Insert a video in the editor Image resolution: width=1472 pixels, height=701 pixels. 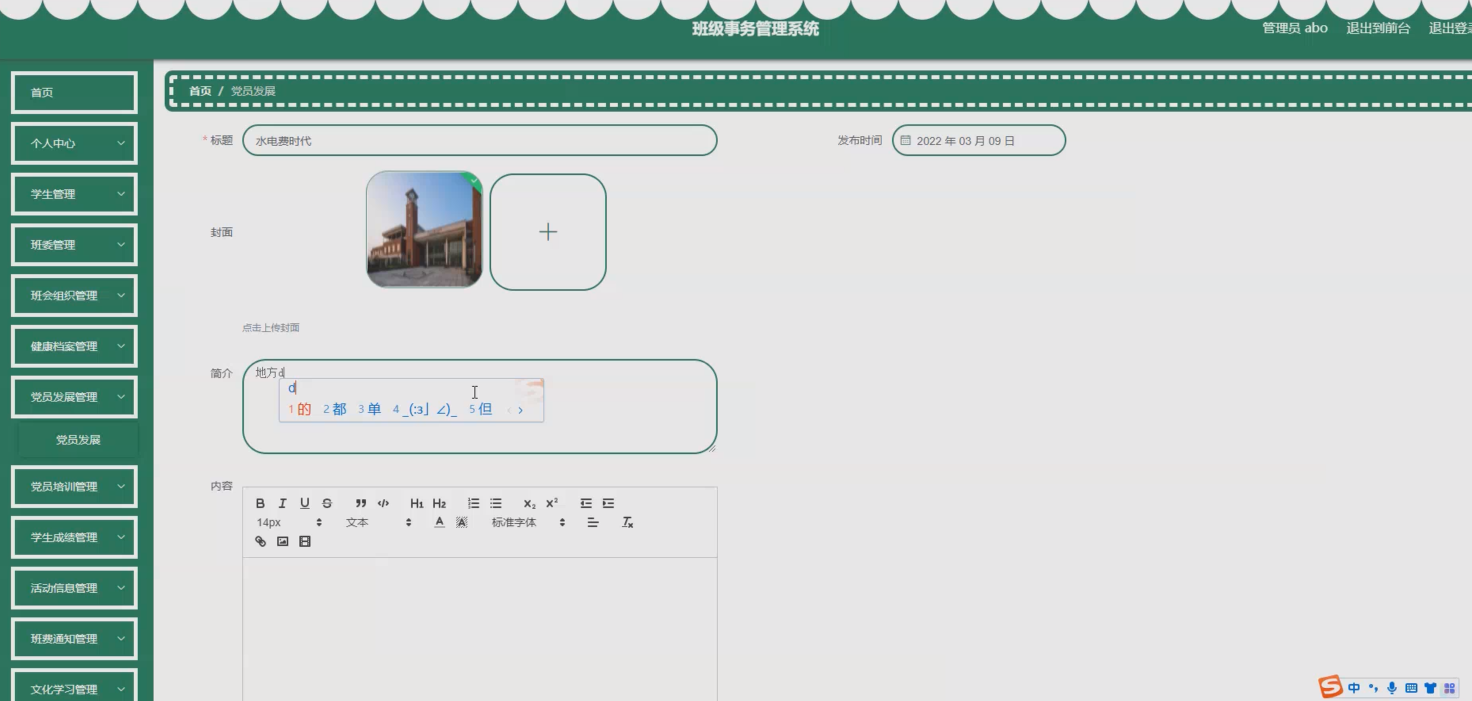click(x=305, y=541)
